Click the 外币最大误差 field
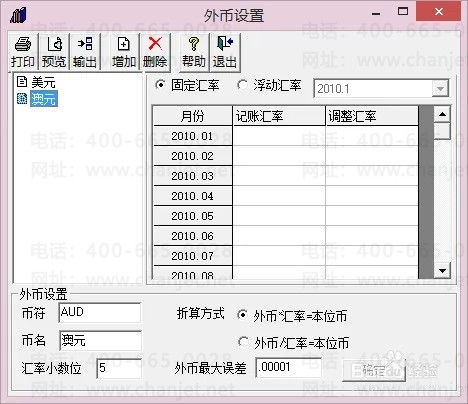This screenshot has height=404, width=468. click(288, 368)
